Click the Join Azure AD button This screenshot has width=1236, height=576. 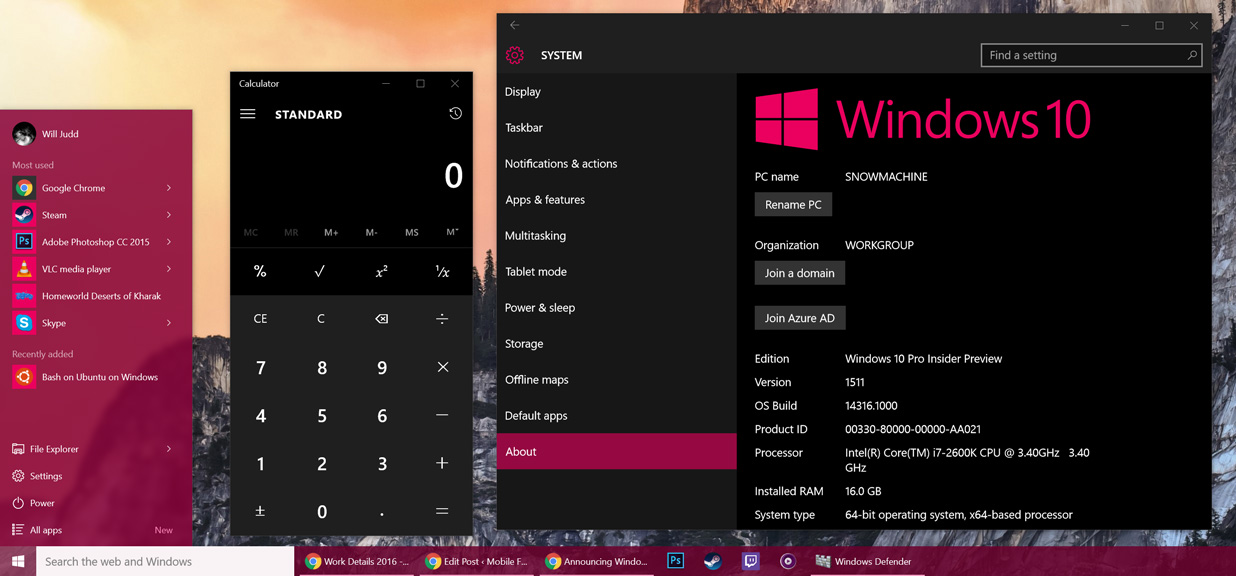point(799,318)
